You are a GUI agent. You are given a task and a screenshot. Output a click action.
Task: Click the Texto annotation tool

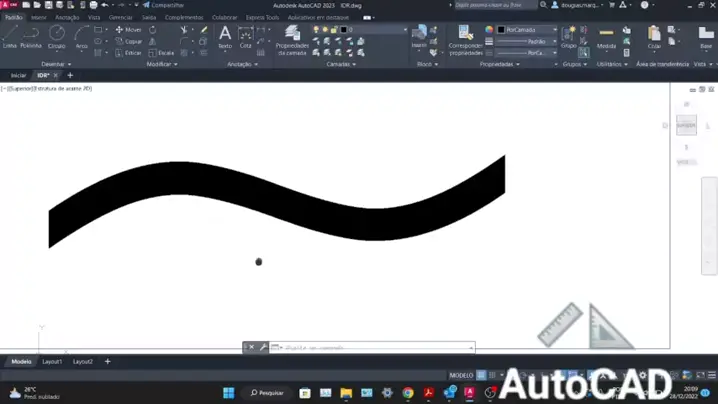[225, 38]
